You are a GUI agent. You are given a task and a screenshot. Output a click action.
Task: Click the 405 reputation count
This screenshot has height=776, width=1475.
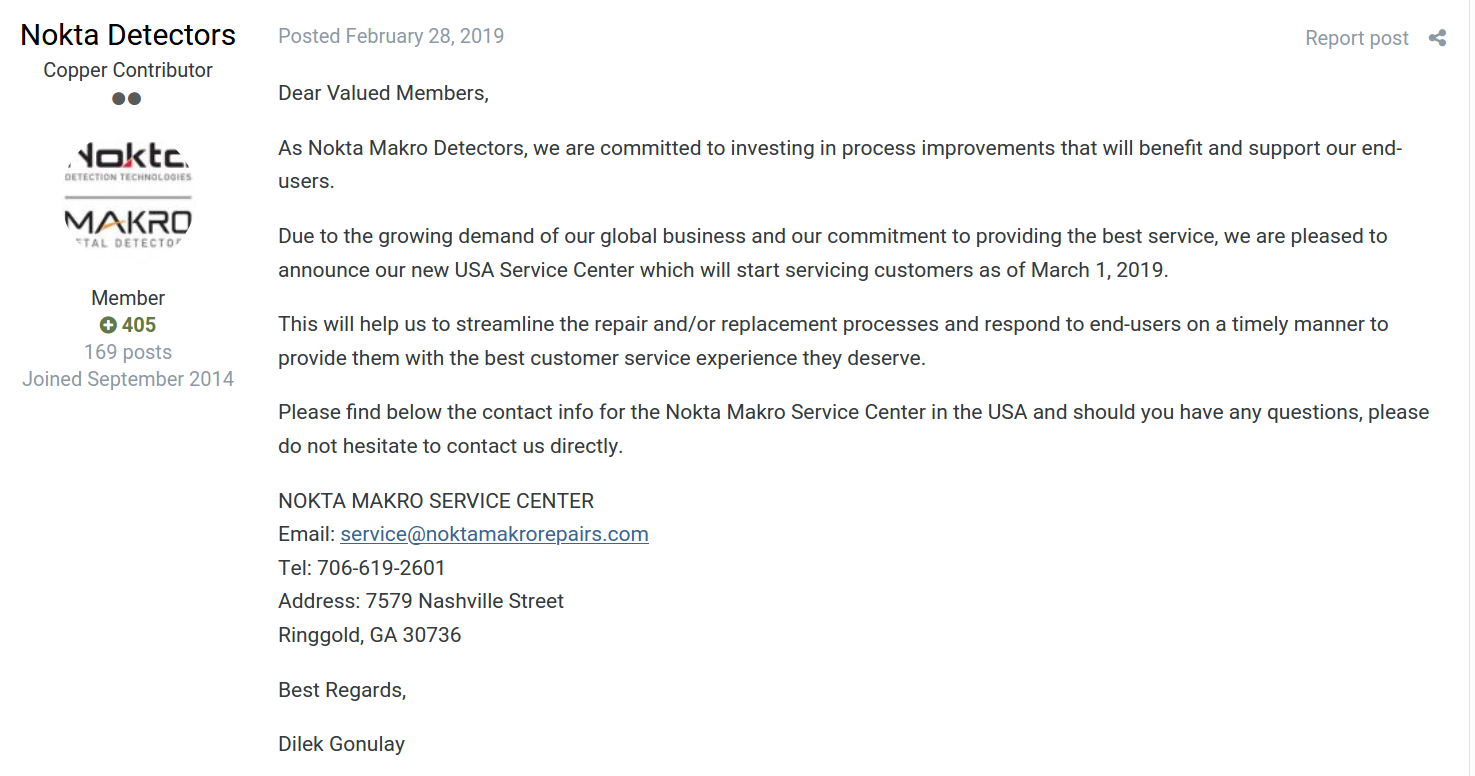pyautogui.click(x=139, y=325)
